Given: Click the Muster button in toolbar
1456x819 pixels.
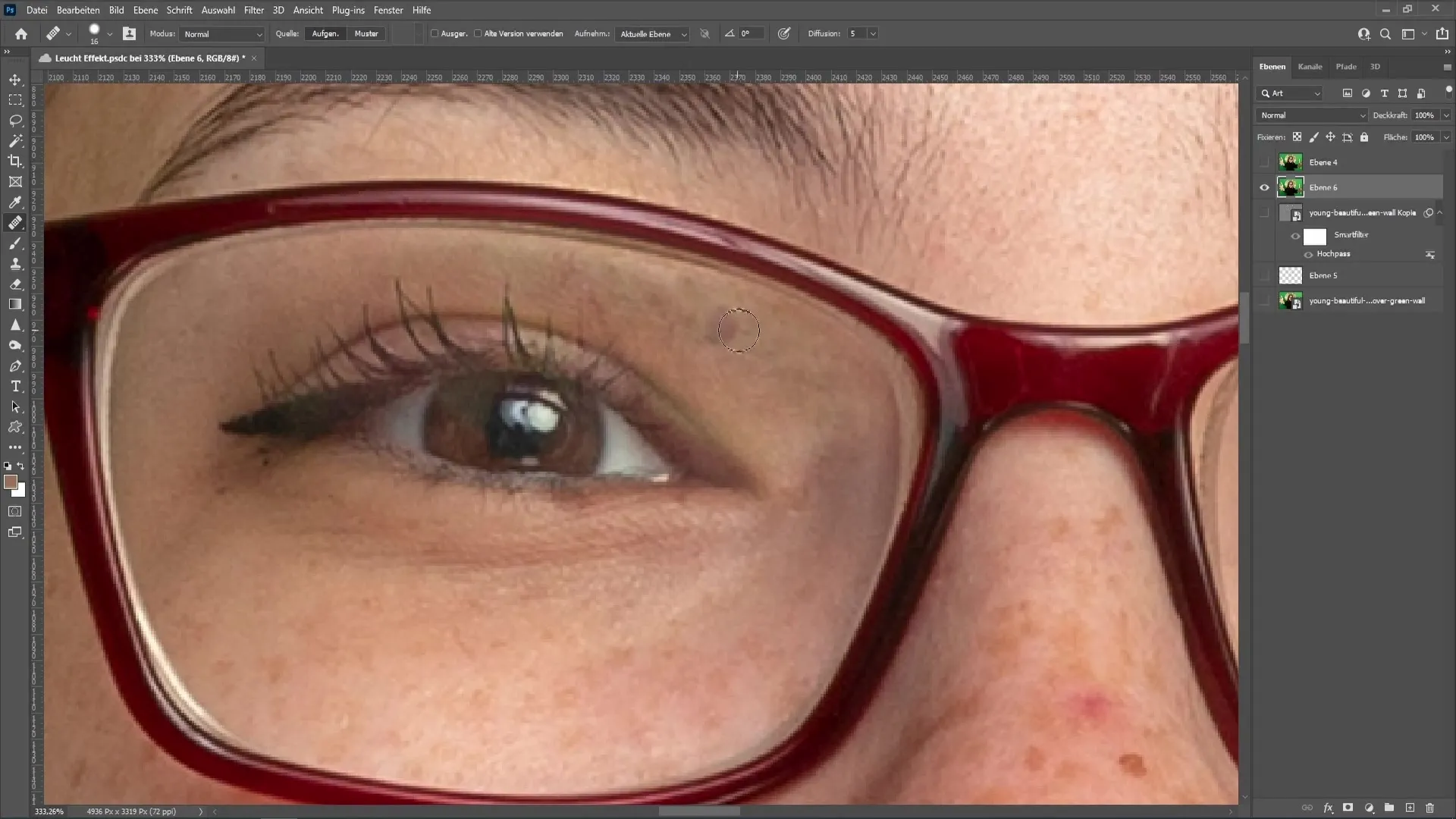Looking at the screenshot, I should 366,33.
